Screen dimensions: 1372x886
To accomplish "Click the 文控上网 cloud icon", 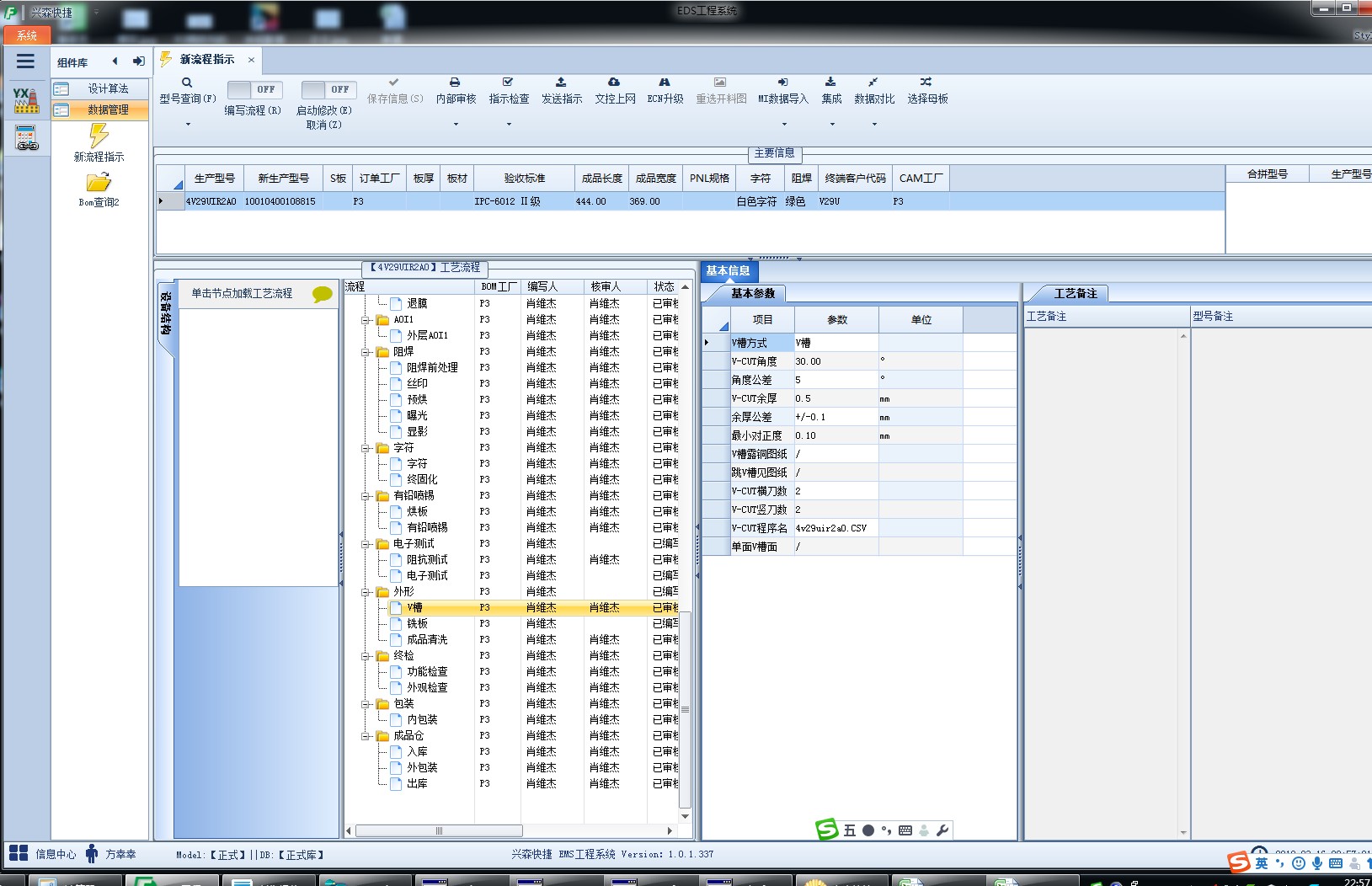I will (x=614, y=83).
